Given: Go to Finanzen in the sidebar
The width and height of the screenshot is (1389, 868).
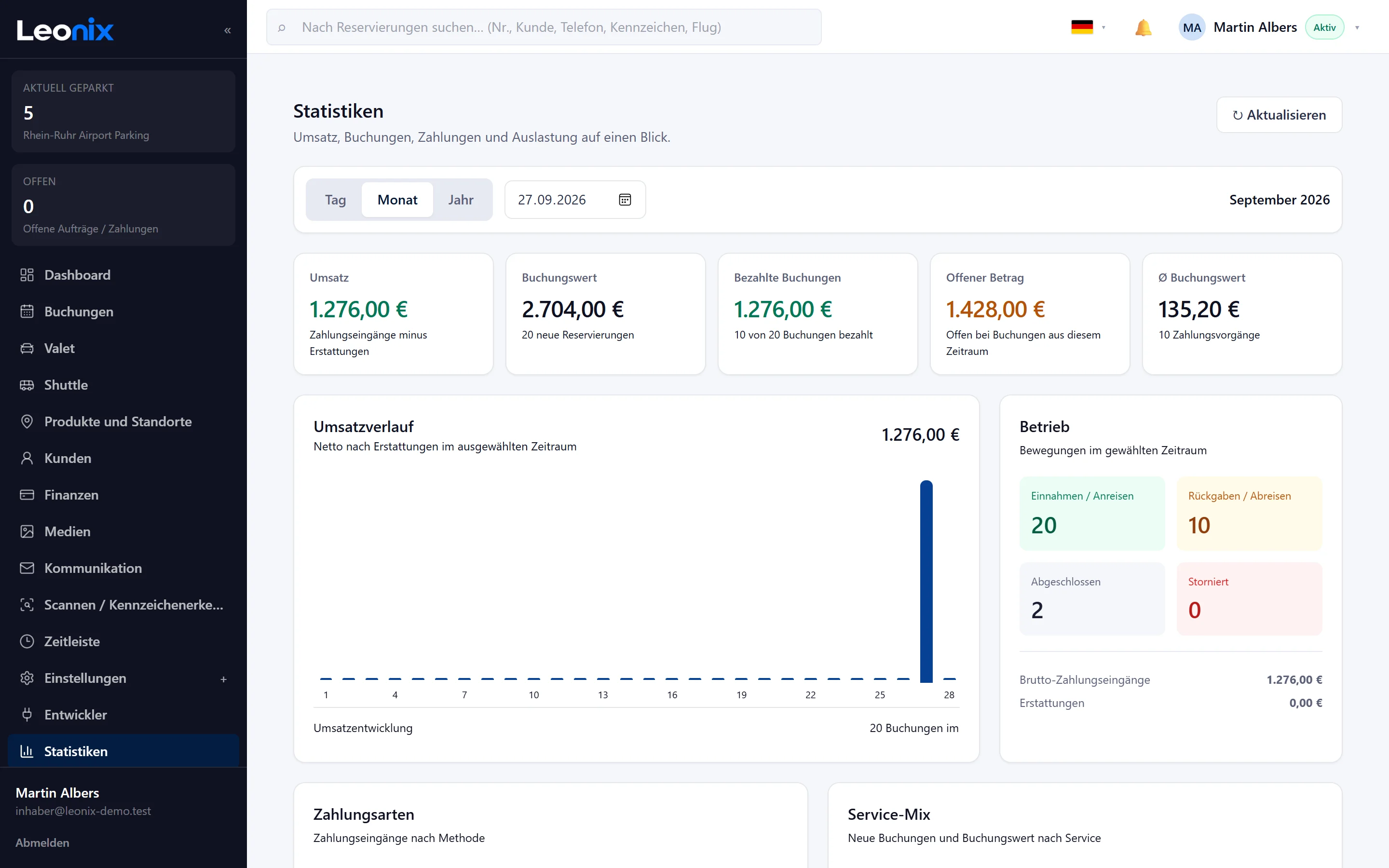Looking at the screenshot, I should click(x=123, y=495).
